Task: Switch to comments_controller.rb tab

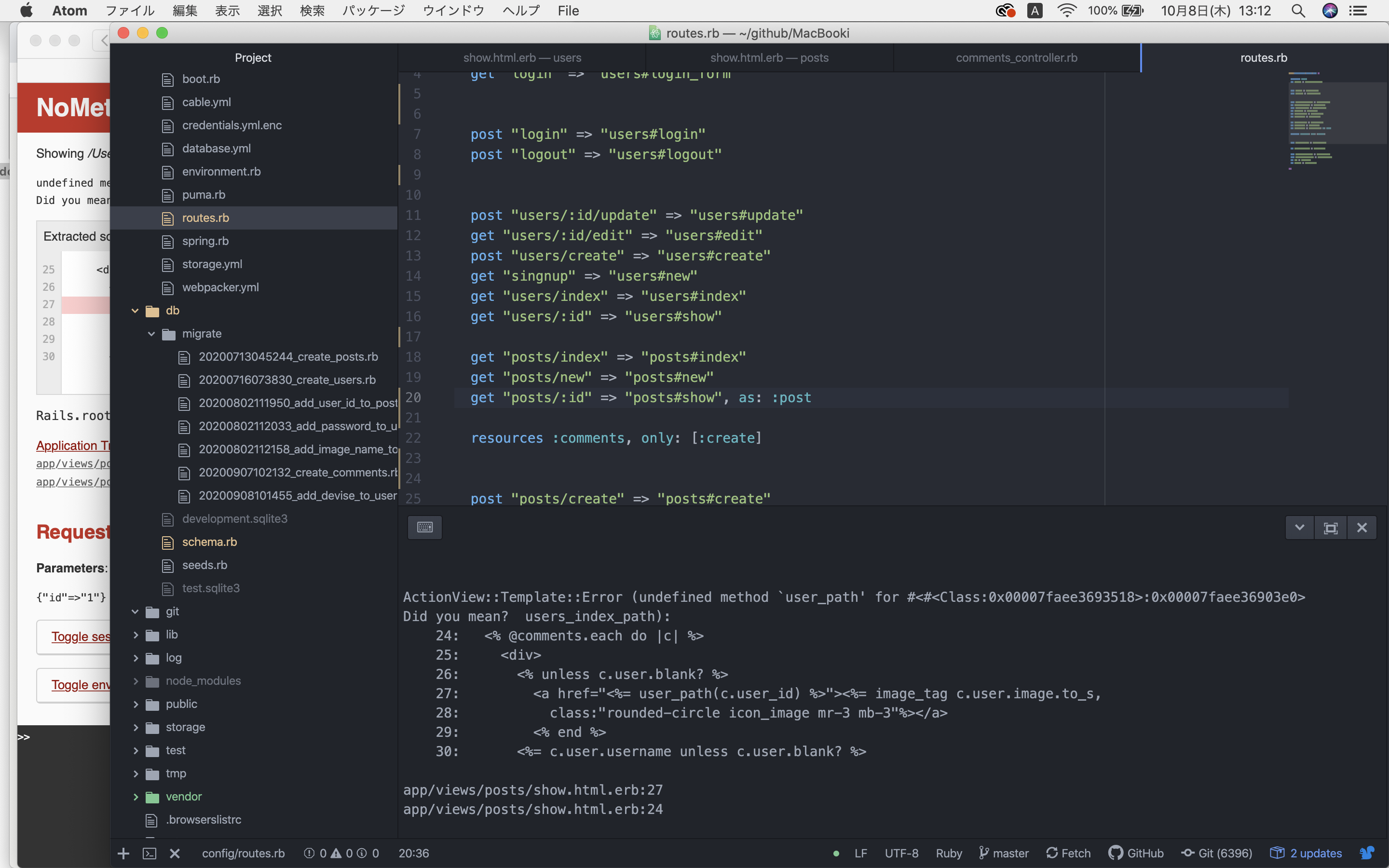Action: point(1016,57)
